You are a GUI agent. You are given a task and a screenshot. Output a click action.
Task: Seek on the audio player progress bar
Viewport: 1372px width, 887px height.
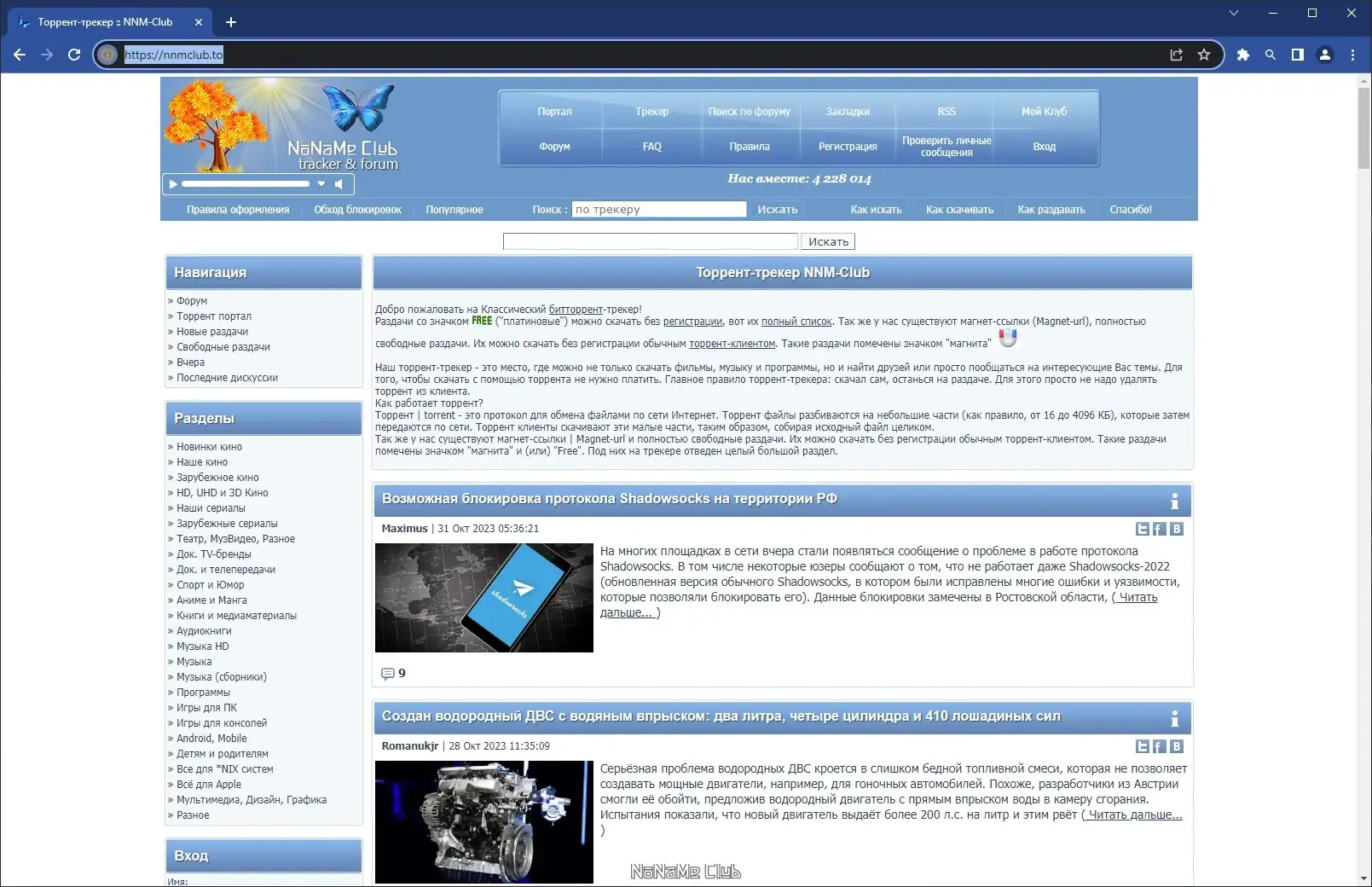tap(246, 184)
